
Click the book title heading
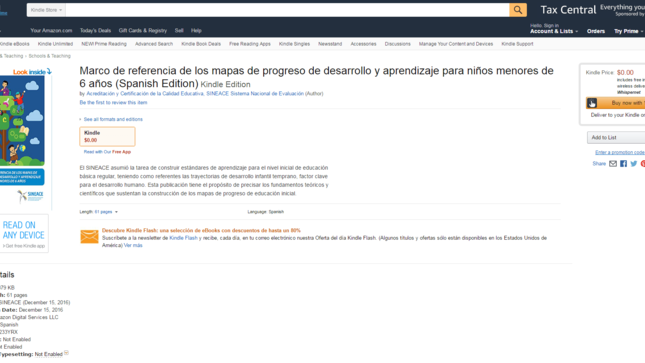click(316, 77)
